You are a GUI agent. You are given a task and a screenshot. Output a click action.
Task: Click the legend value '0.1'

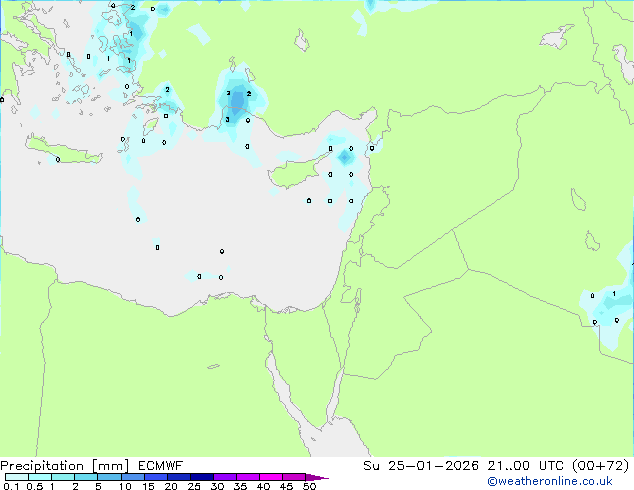[x=11, y=486]
